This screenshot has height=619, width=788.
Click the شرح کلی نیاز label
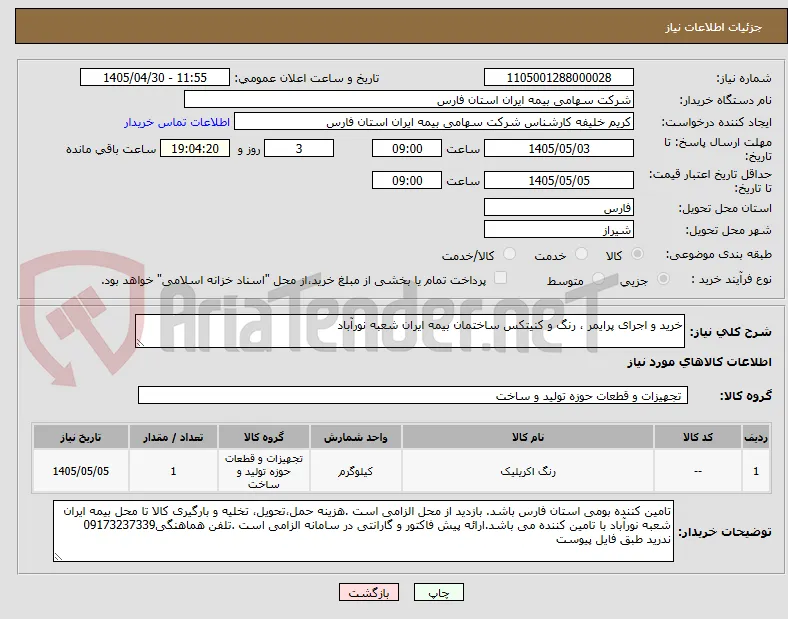(730, 332)
